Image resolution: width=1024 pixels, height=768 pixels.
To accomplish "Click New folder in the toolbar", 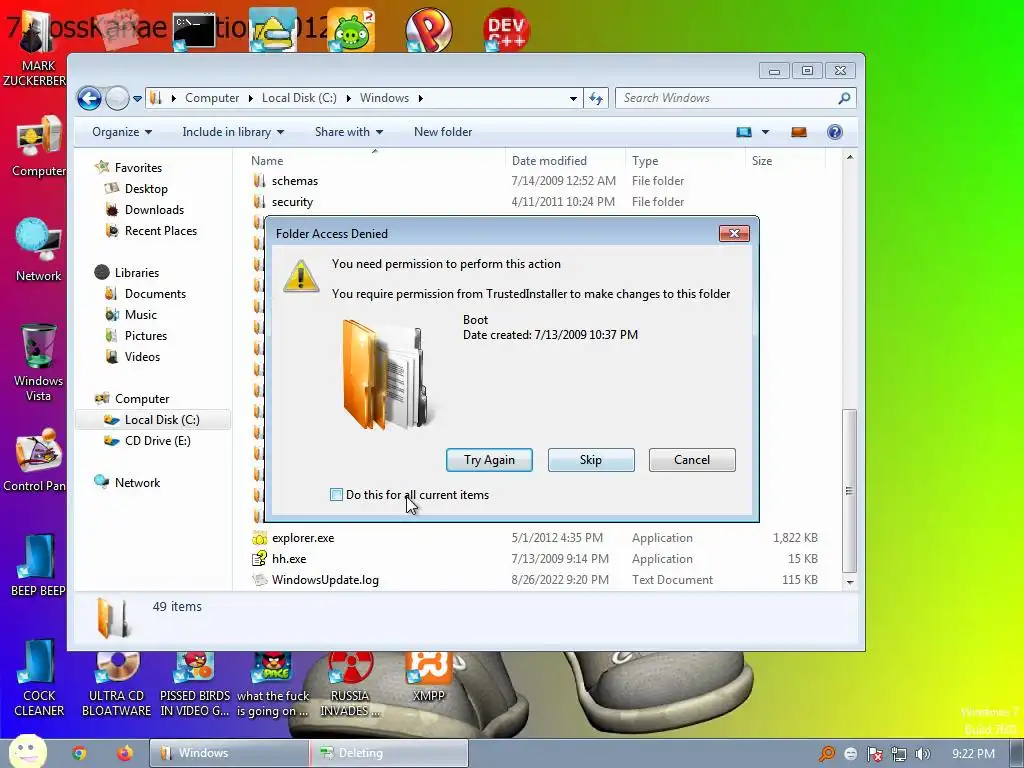I will (443, 132).
